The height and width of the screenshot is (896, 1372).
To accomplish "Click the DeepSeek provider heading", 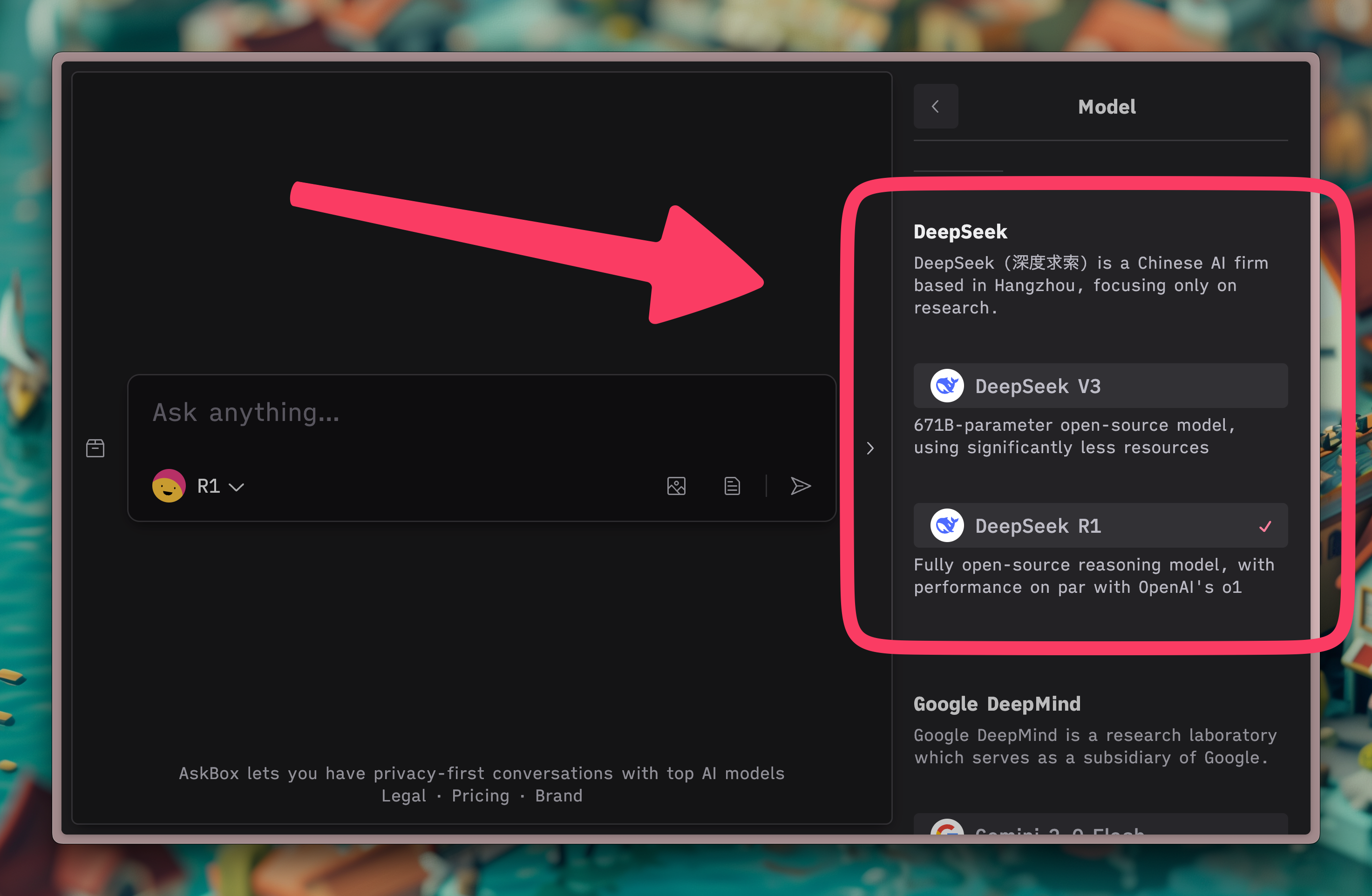I will point(960,232).
